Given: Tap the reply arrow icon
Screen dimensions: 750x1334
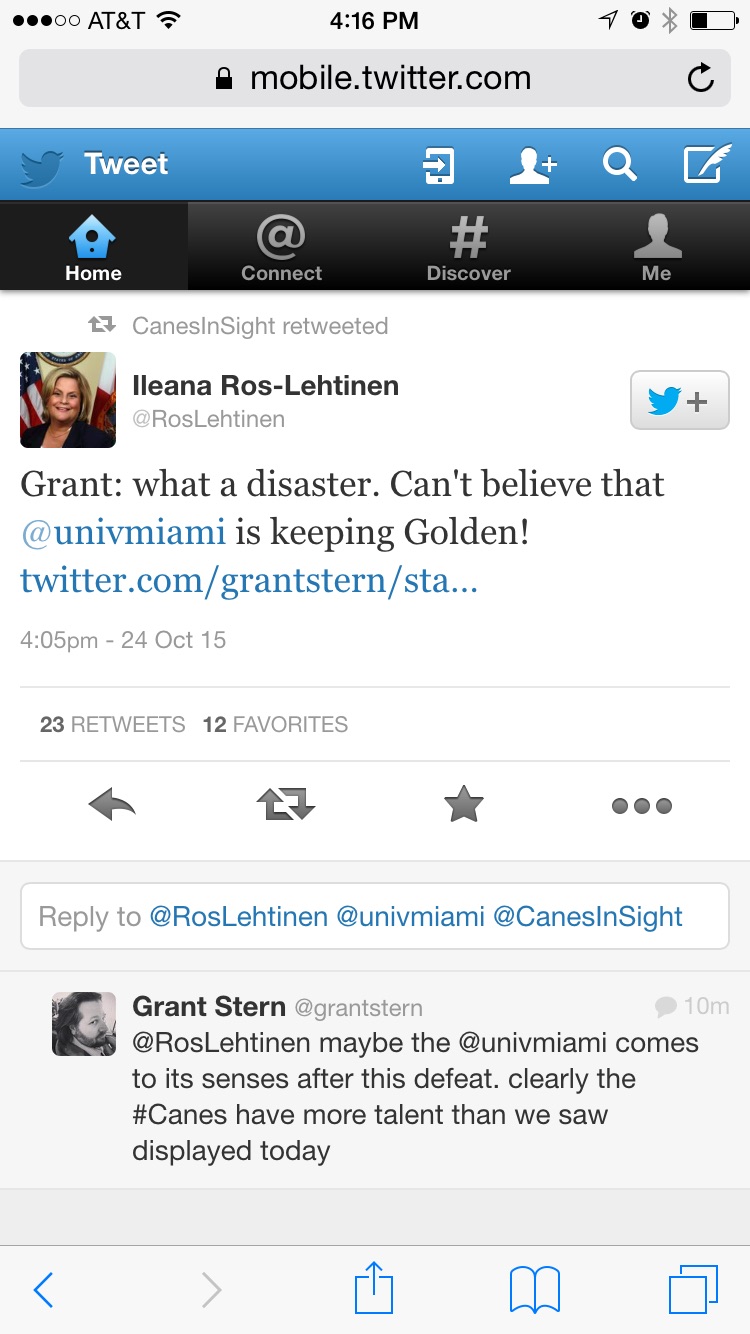Looking at the screenshot, I should click(x=111, y=805).
